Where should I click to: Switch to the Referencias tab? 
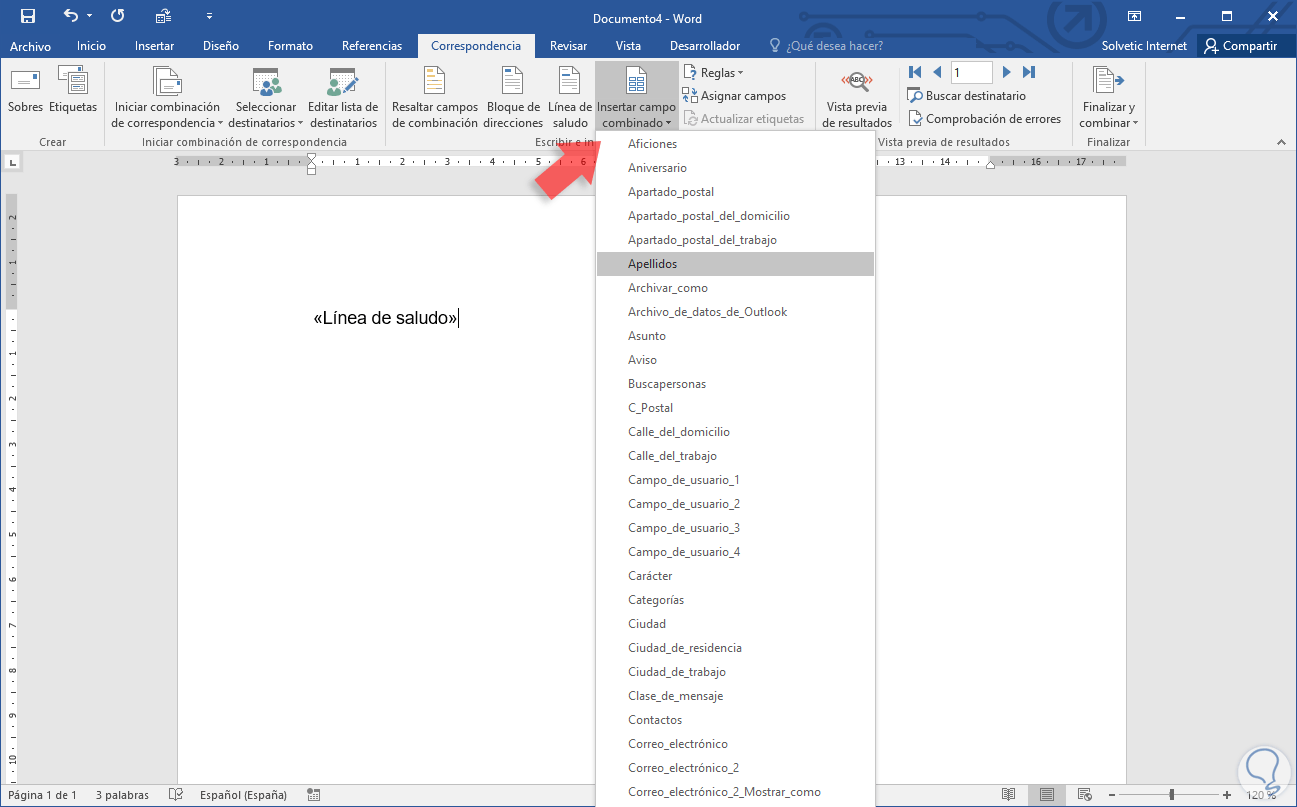click(x=372, y=46)
